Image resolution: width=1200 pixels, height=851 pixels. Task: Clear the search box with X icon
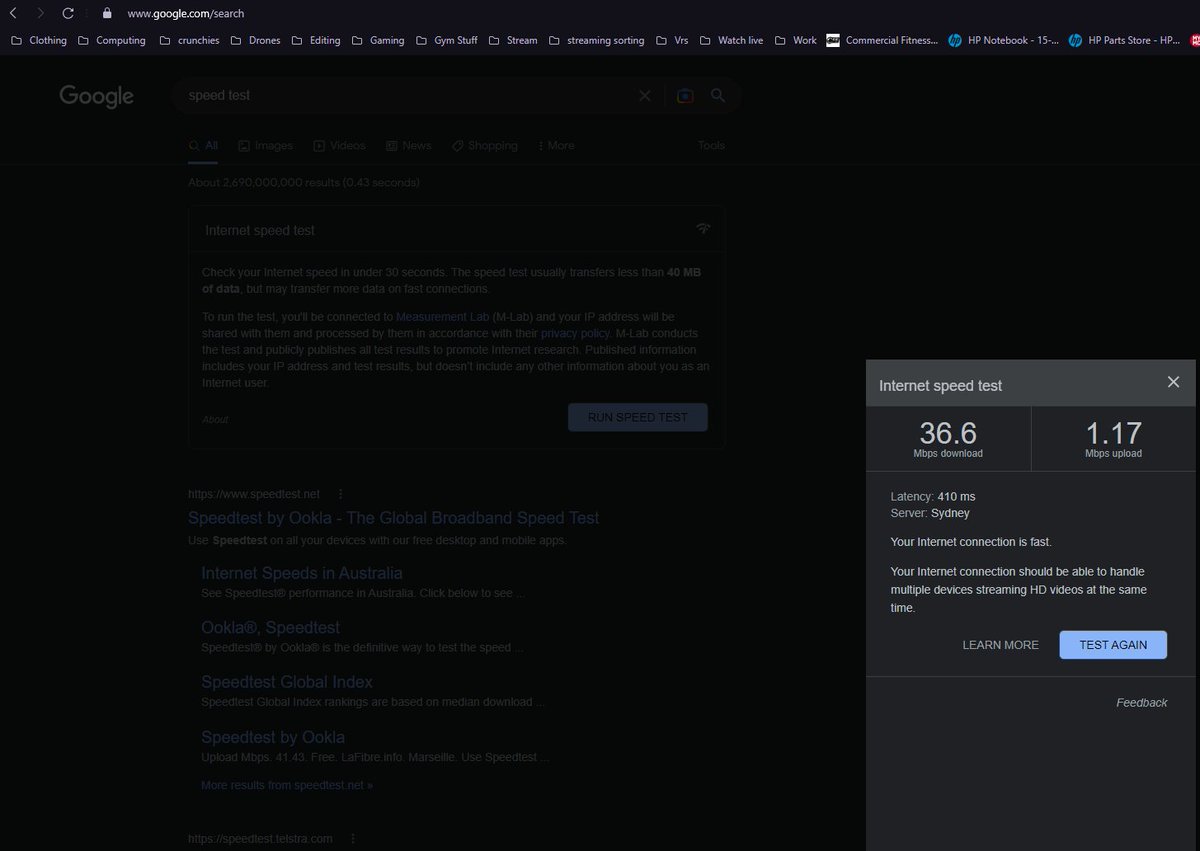tap(645, 96)
